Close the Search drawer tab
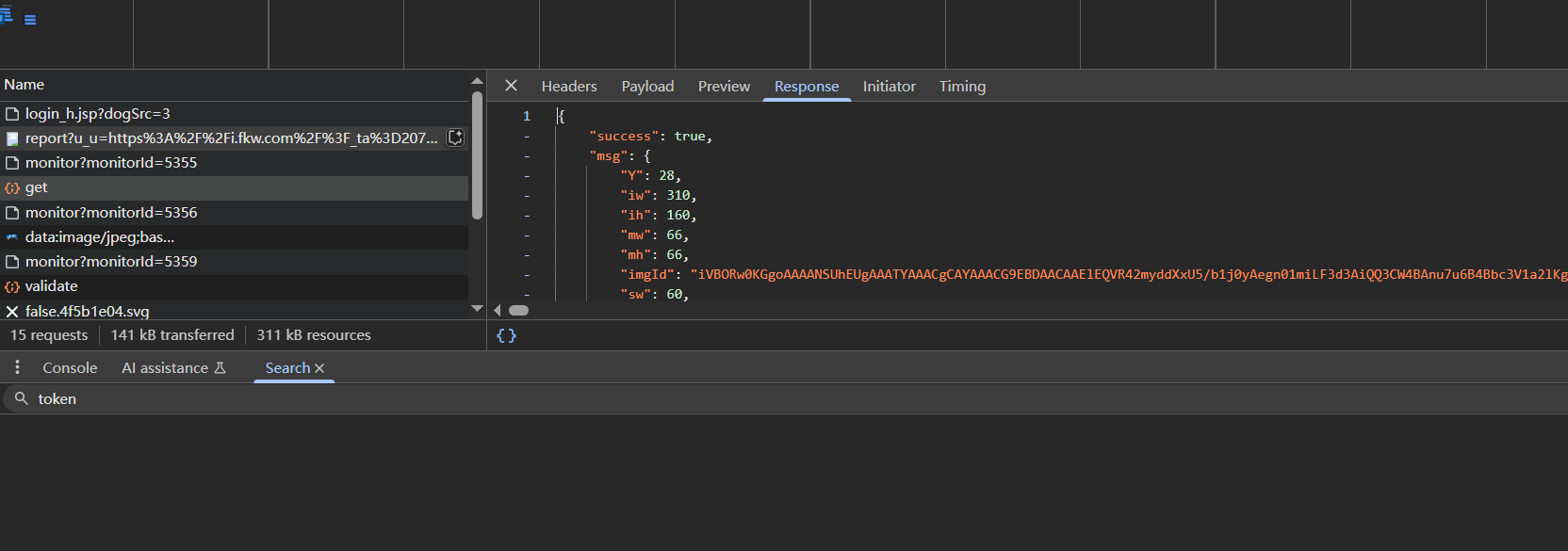Viewport: 1568px width, 551px height. click(x=319, y=368)
